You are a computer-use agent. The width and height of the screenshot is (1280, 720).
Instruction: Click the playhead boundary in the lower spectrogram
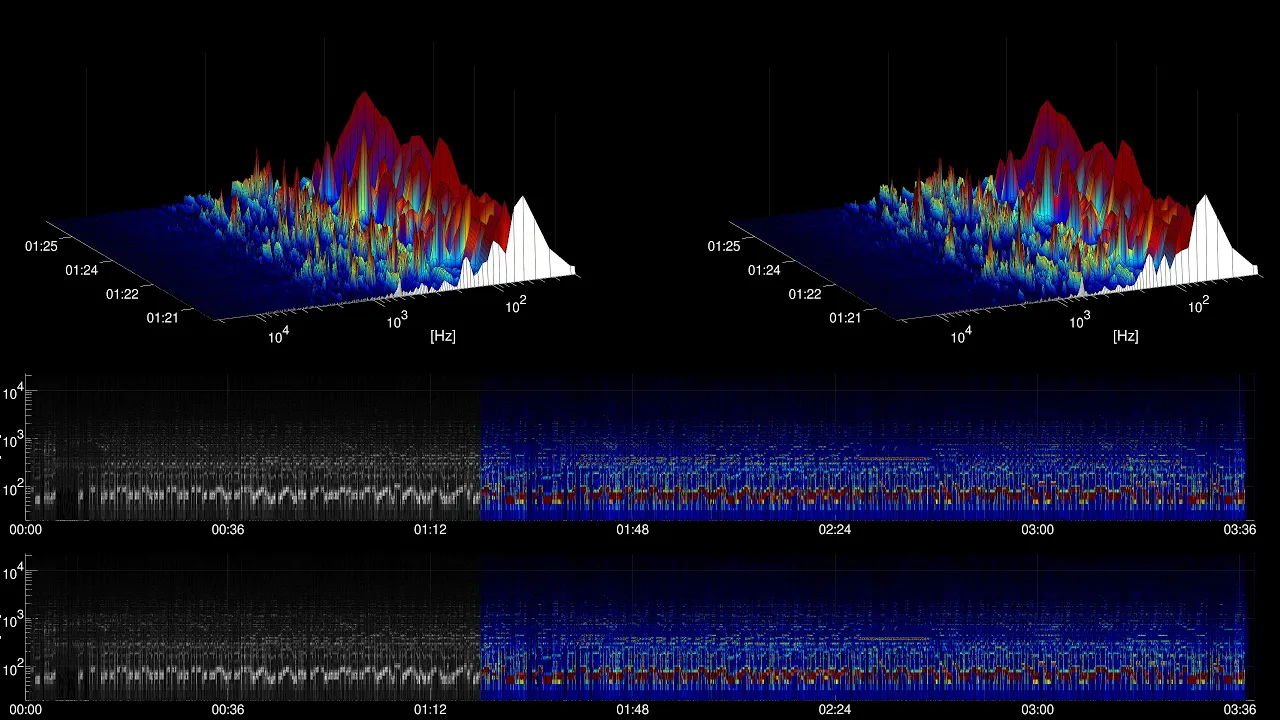(480, 627)
